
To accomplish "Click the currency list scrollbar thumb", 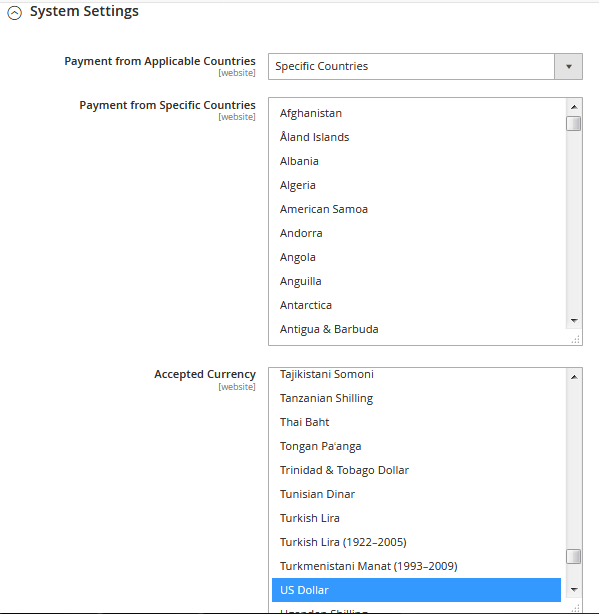I will 574,556.
